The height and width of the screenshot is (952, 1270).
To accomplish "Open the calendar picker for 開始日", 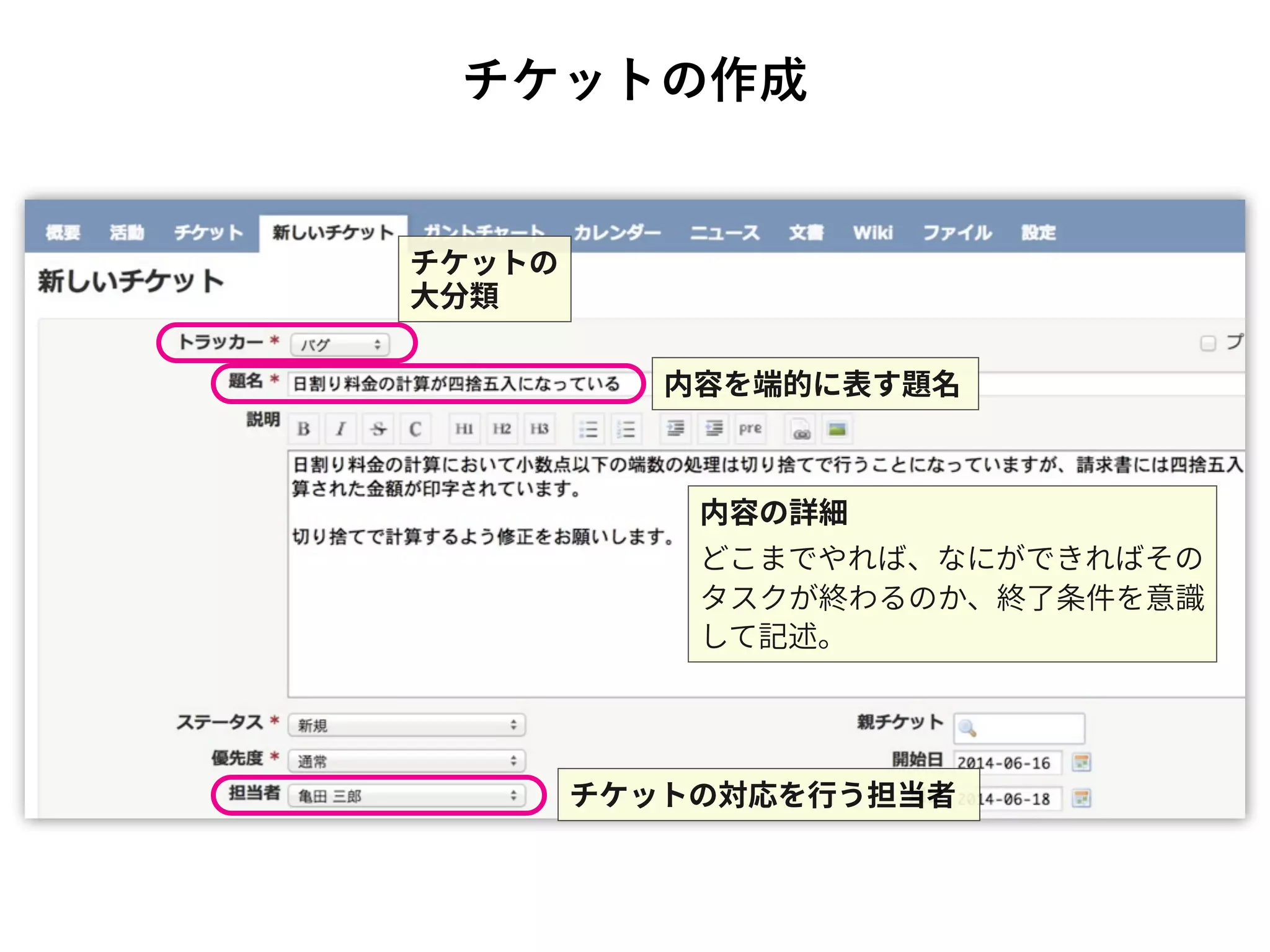I will [1081, 762].
